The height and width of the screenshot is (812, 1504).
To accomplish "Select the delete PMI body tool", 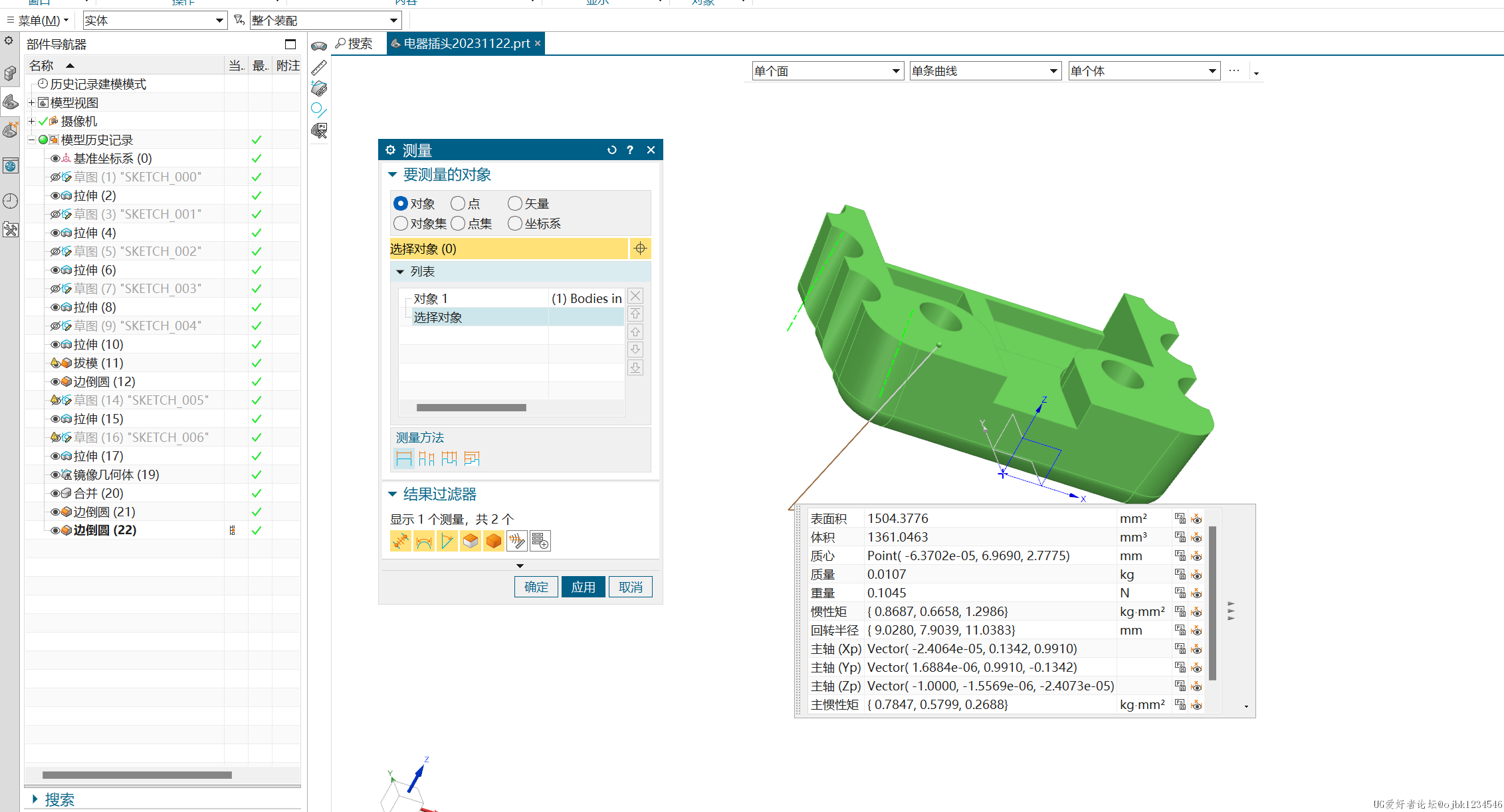I will tap(319, 130).
